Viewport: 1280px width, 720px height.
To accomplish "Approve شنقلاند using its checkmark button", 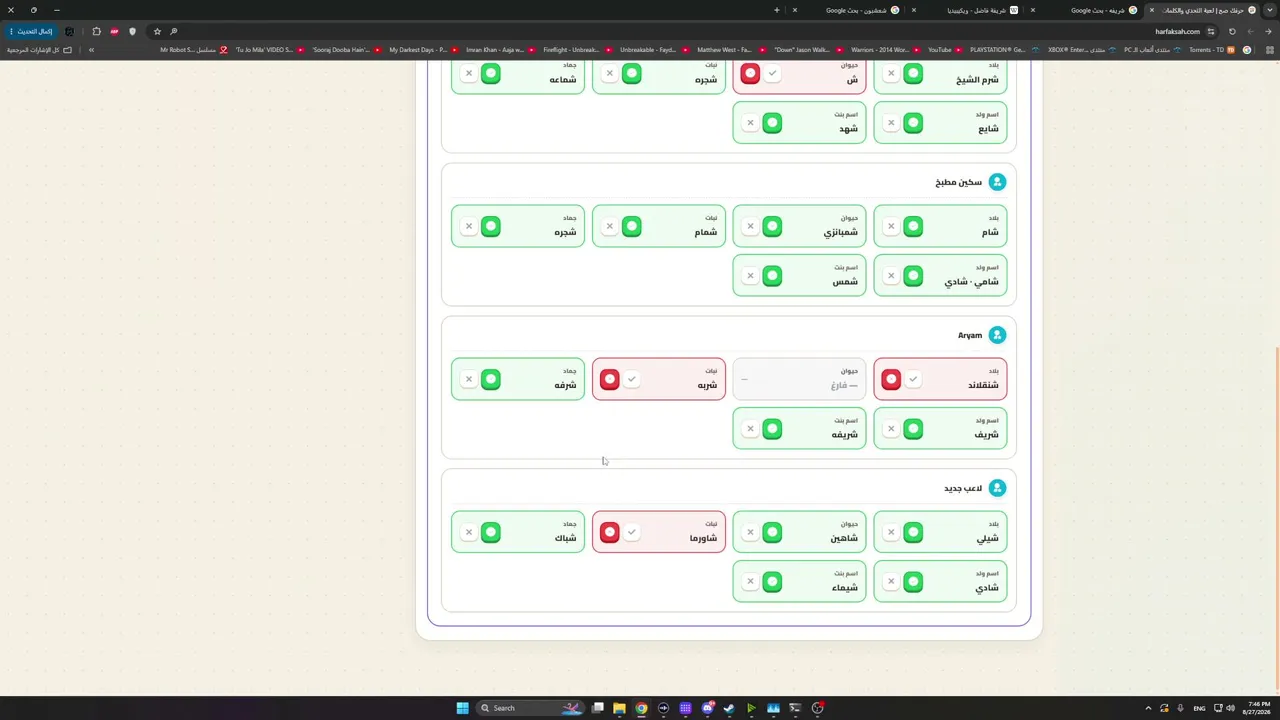I will (913, 379).
